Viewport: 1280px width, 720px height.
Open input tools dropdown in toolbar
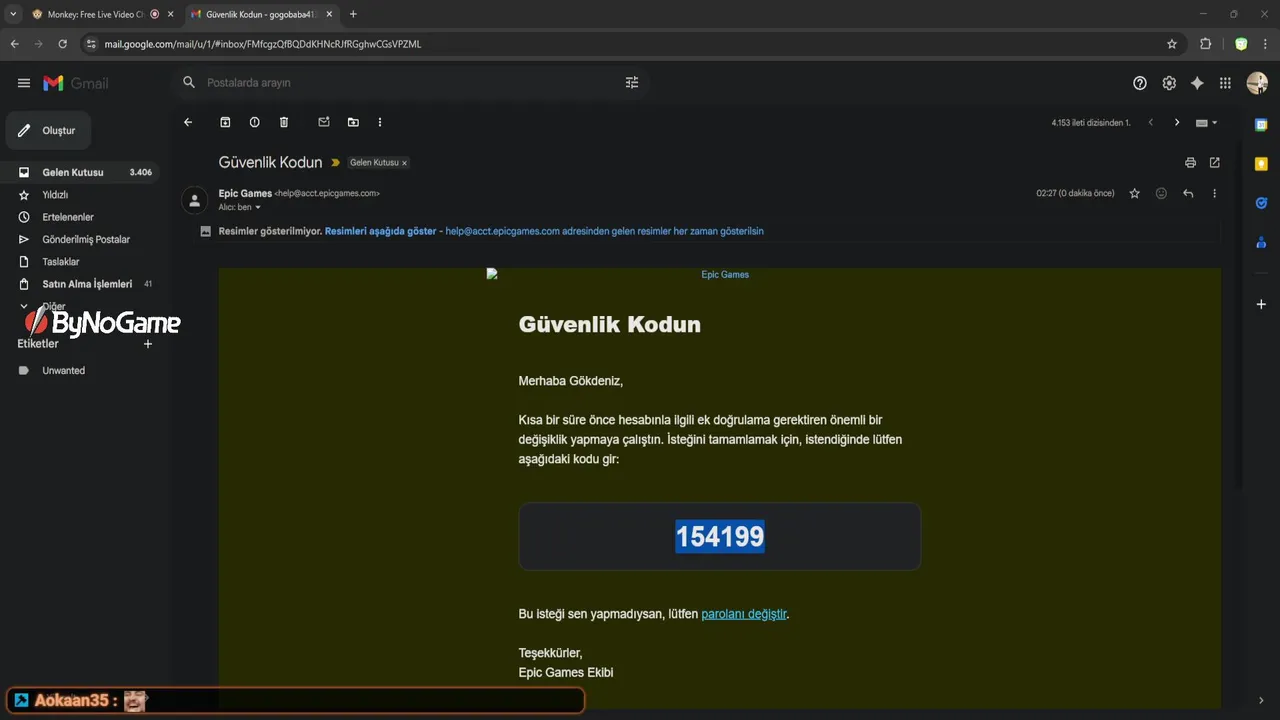click(x=1207, y=123)
